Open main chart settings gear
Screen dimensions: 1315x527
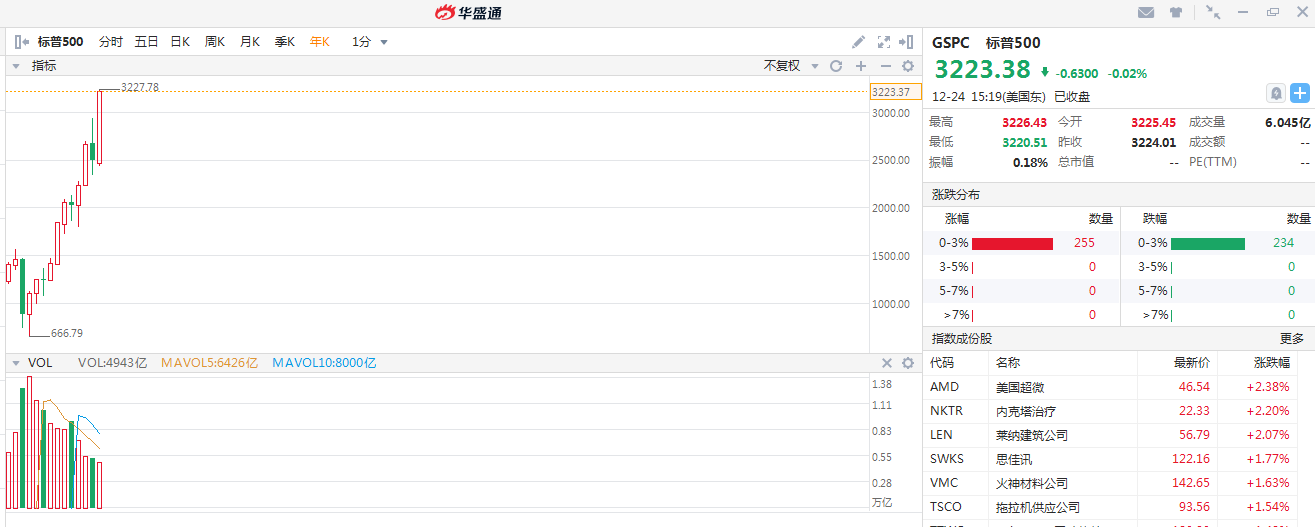coord(908,66)
